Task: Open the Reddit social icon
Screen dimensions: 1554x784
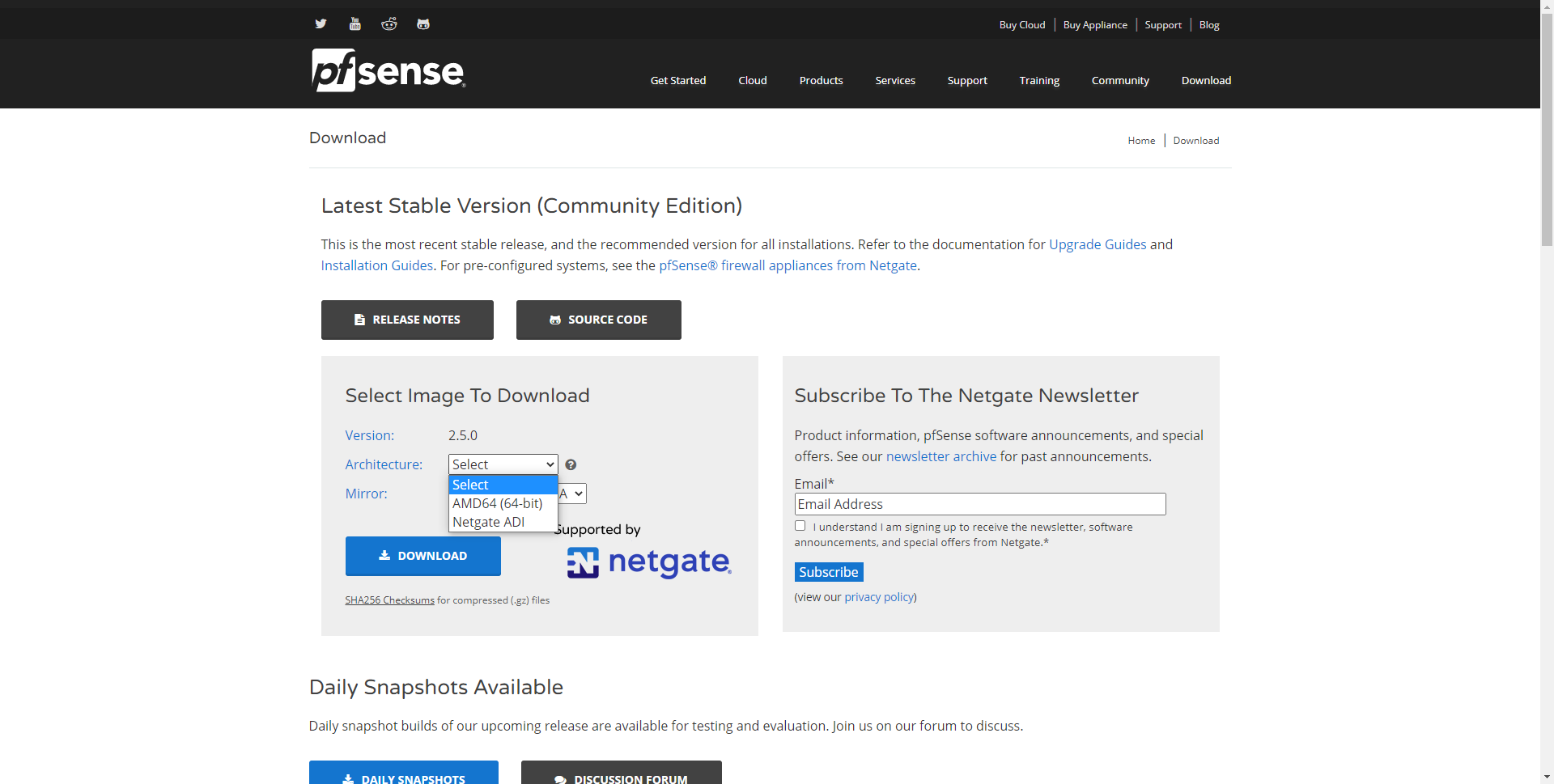Action: [x=389, y=23]
